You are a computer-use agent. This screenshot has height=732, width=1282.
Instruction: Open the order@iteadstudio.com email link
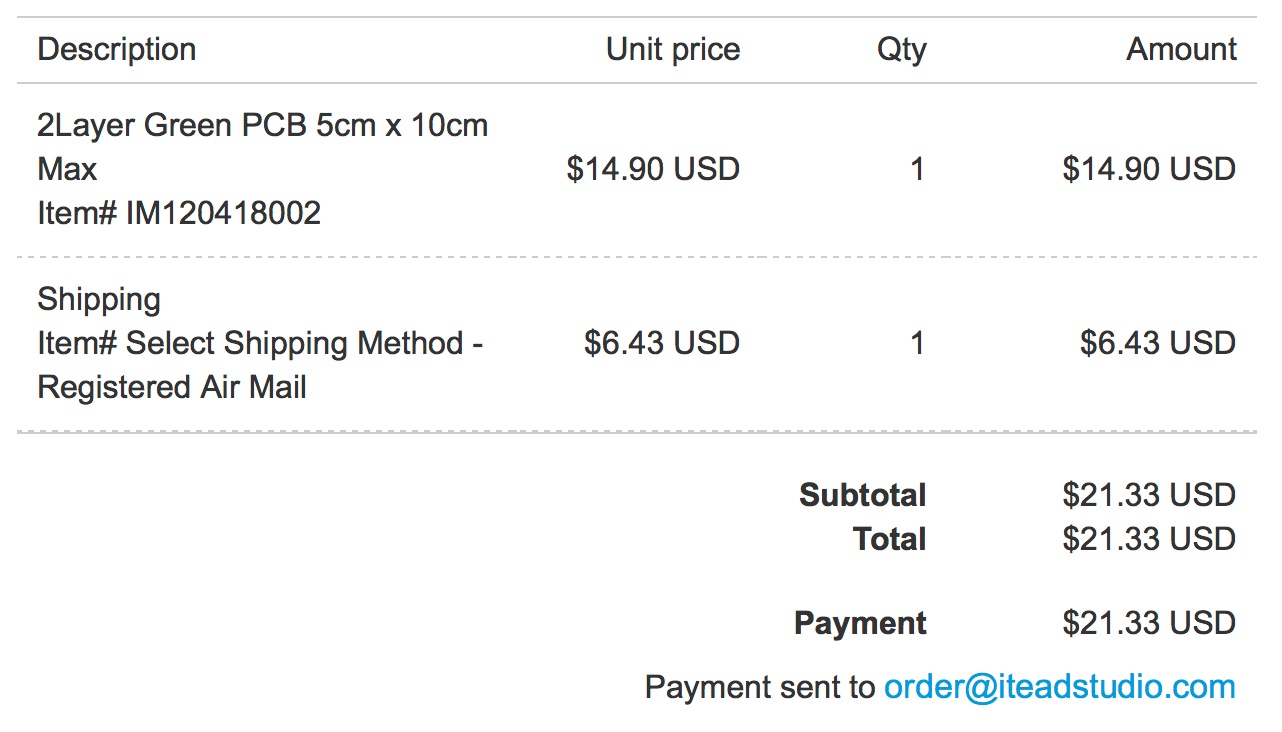(x=1060, y=687)
